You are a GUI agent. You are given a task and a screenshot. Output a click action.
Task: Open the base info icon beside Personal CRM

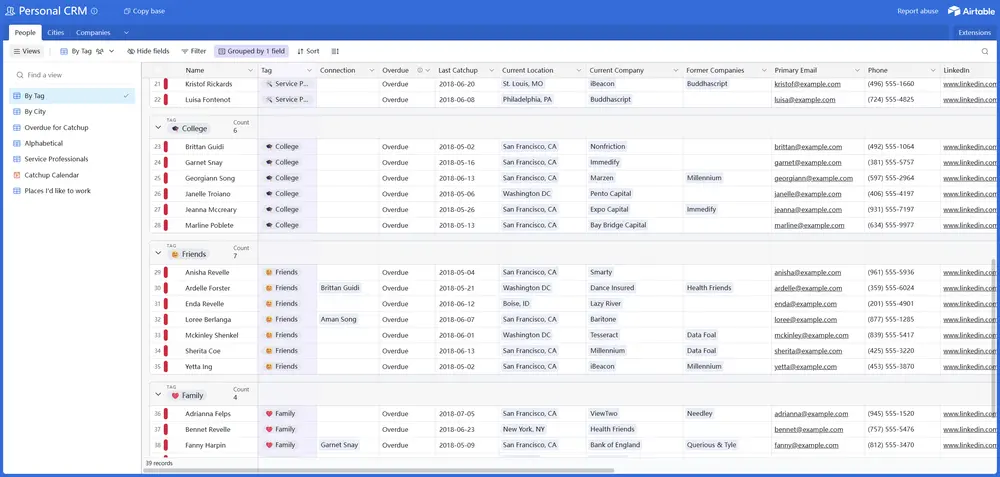(x=94, y=11)
